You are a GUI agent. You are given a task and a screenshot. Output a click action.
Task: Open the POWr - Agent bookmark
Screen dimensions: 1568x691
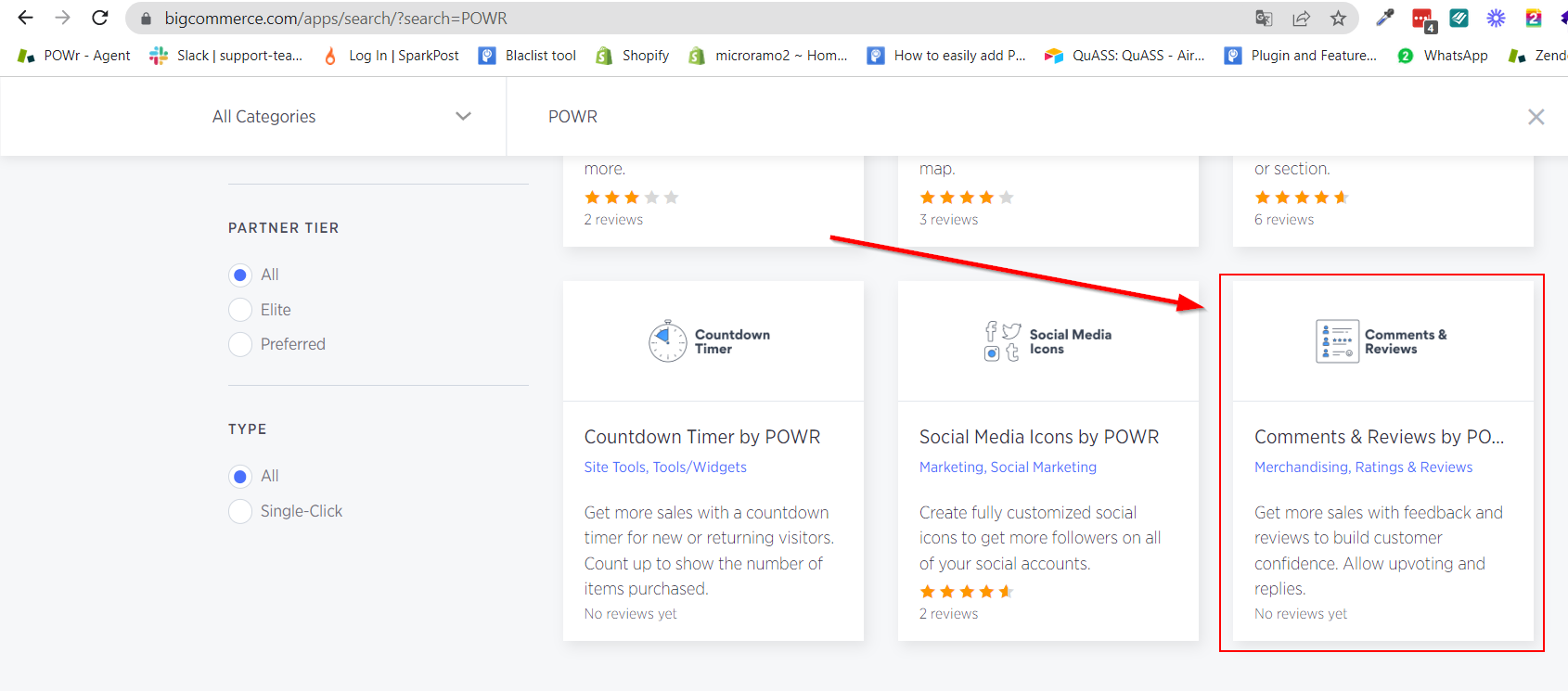pos(74,56)
